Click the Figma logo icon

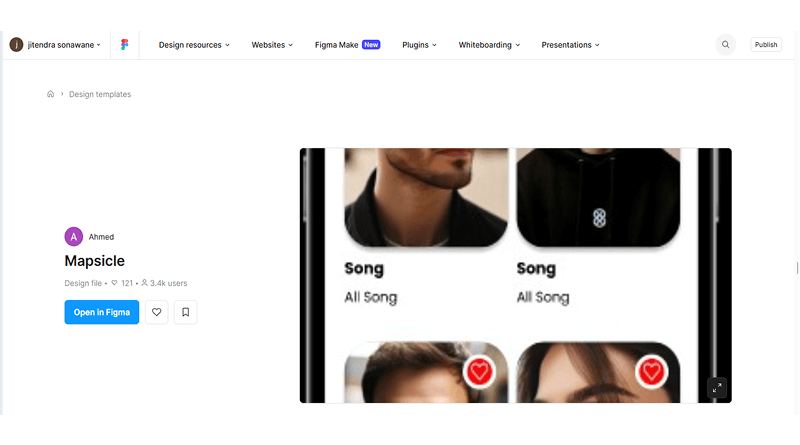tap(124, 45)
